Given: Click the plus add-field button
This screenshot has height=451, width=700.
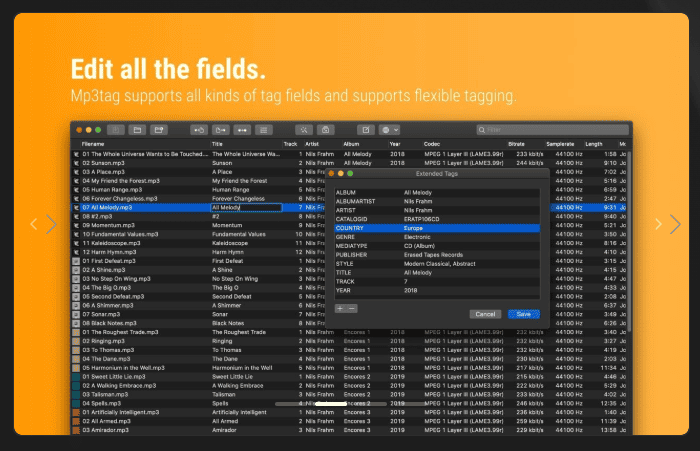Looking at the screenshot, I should click(340, 309).
